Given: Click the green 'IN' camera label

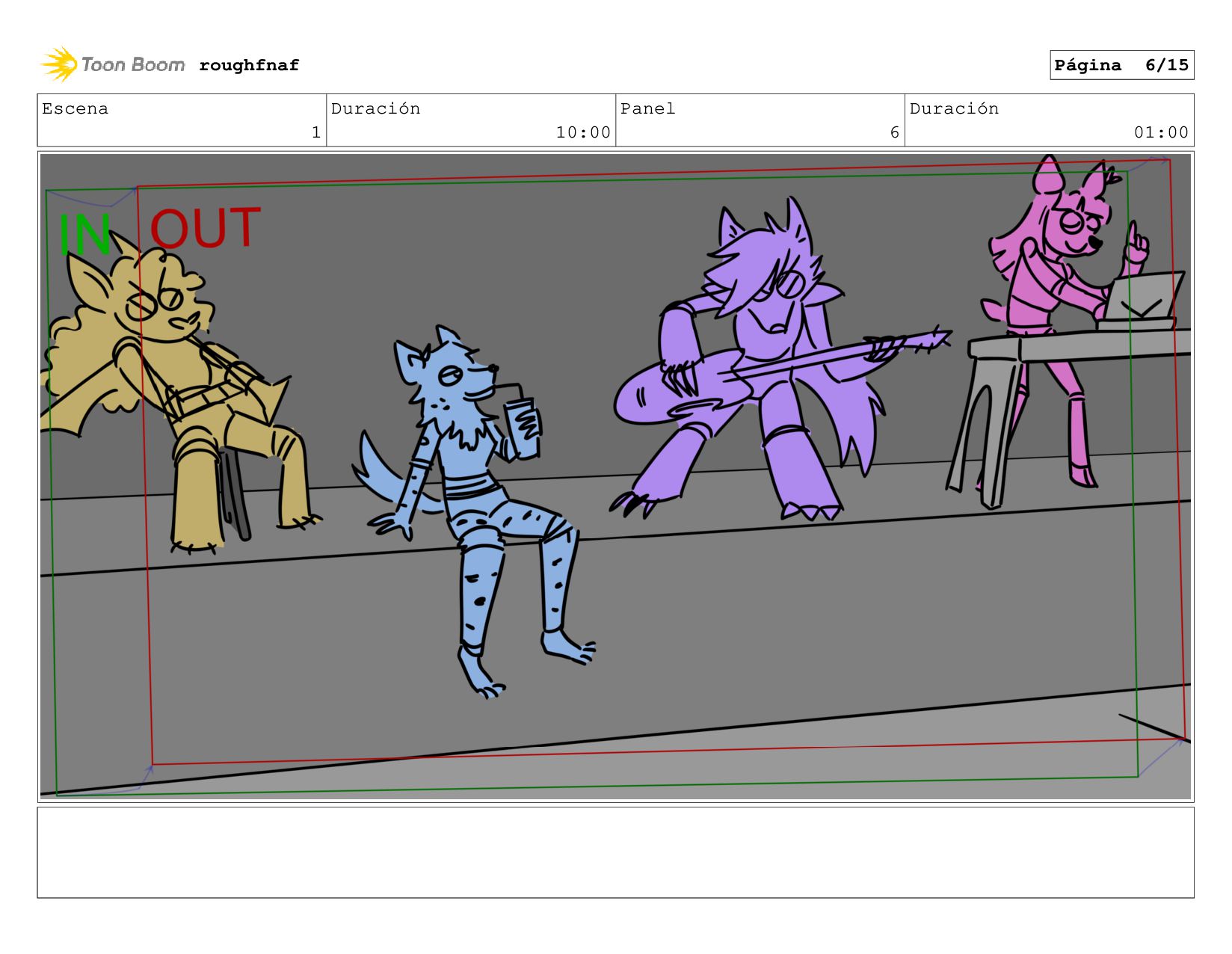Looking at the screenshot, I should tap(84, 233).
